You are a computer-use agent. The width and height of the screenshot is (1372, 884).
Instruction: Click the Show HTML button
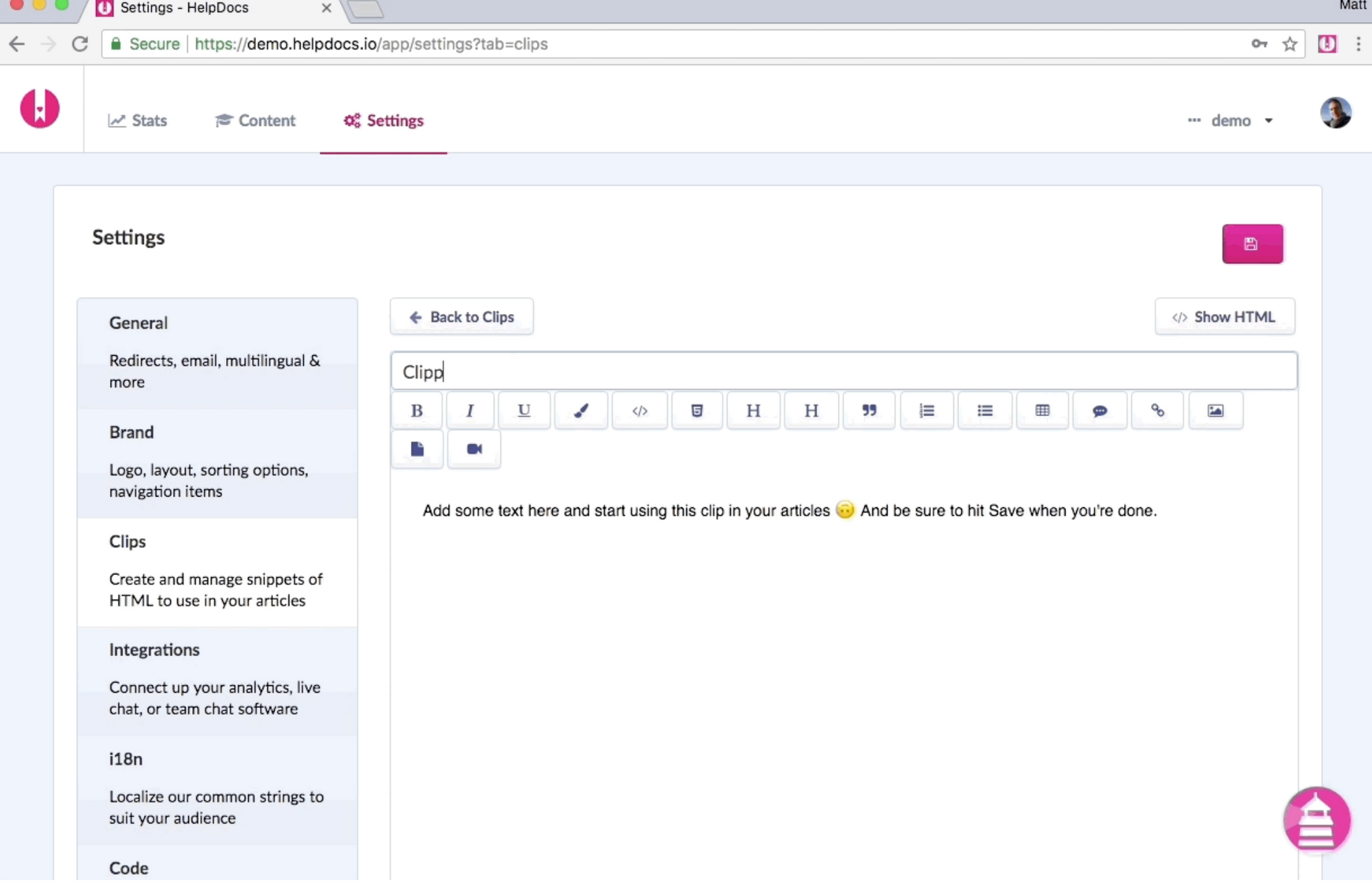click(1224, 316)
